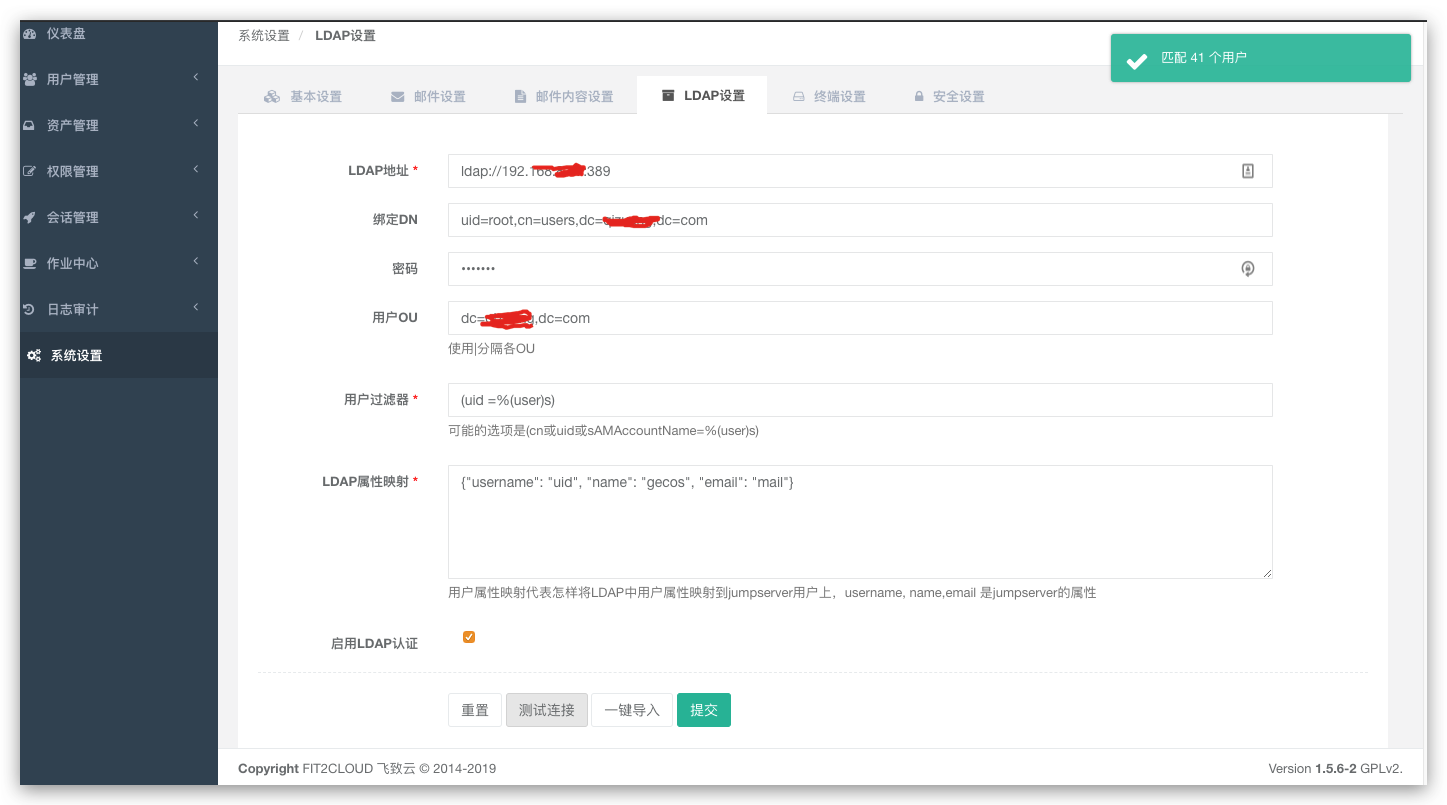Click the envelope icon on 邮件设置 tab
The image size is (1447, 805).
click(x=398, y=97)
